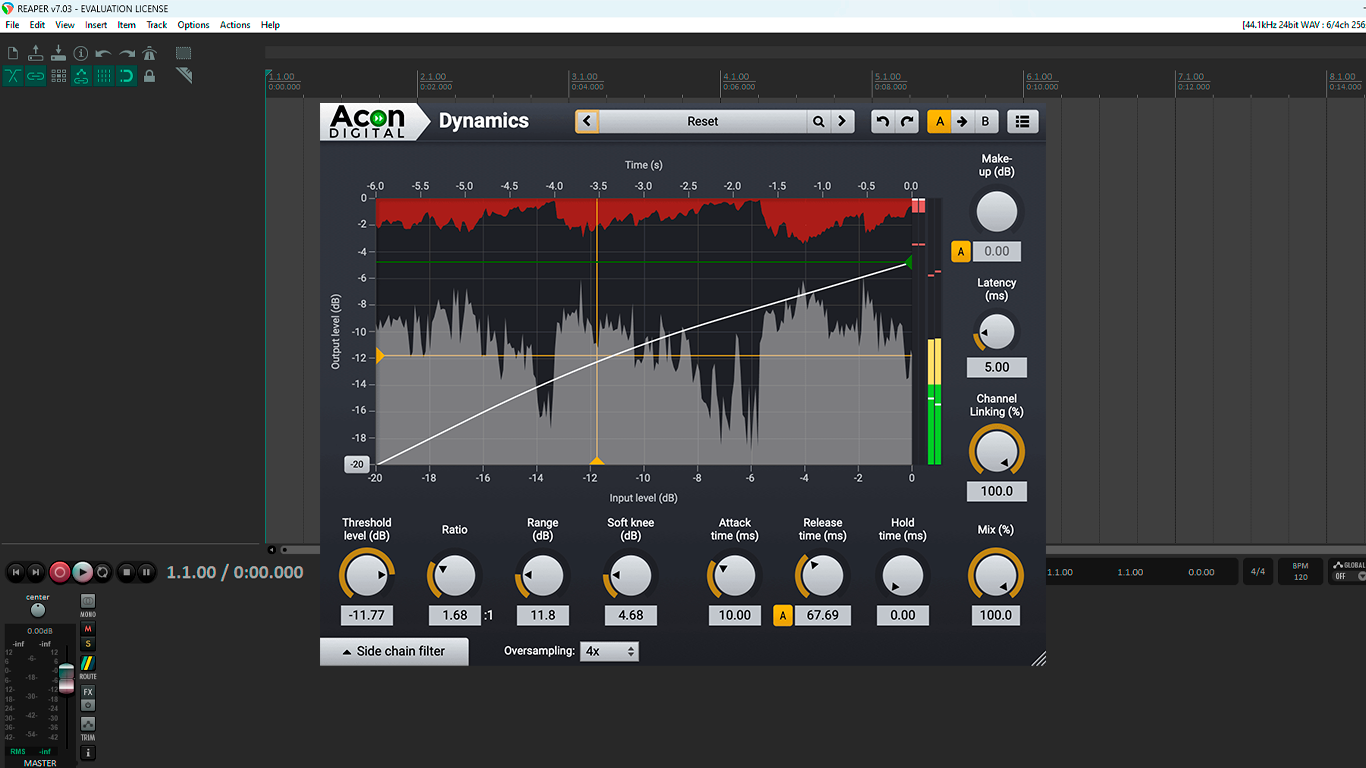Screen dimensions: 1366x768
Task: Open master track ROUTE button
Action: (x=88, y=665)
